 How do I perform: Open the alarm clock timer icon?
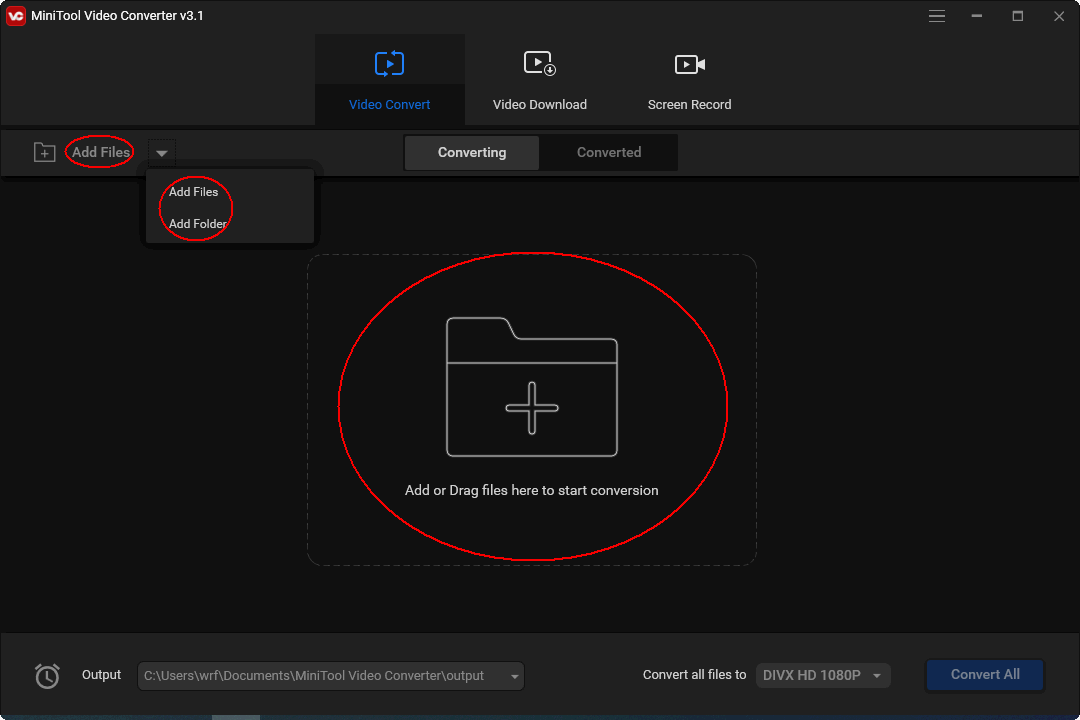pyautogui.click(x=48, y=676)
